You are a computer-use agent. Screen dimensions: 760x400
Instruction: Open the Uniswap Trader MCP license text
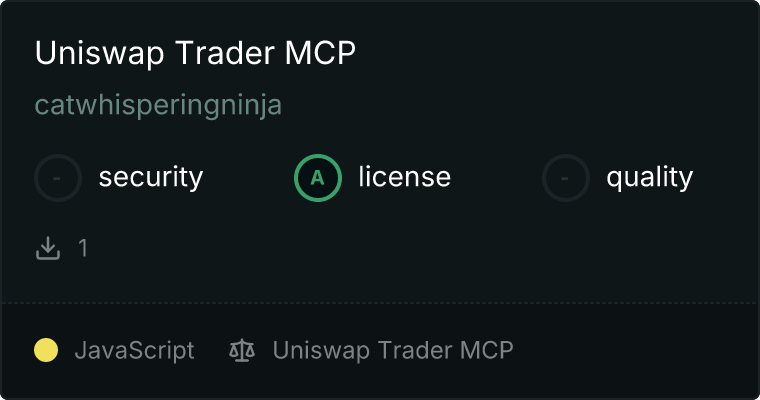[x=393, y=351]
